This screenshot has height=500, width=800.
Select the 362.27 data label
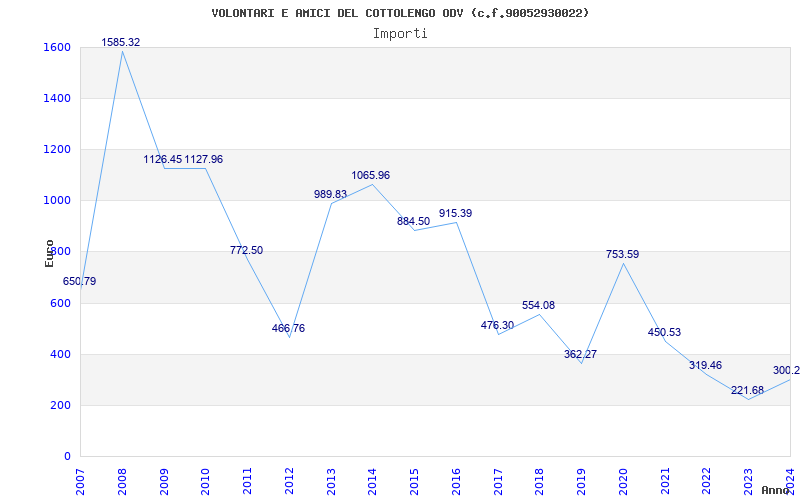(581, 354)
